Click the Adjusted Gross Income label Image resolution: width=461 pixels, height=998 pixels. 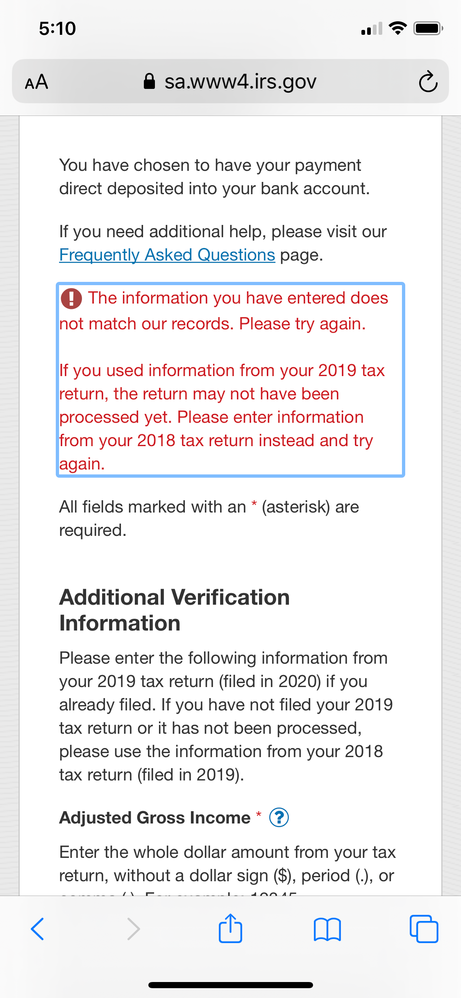(x=155, y=817)
